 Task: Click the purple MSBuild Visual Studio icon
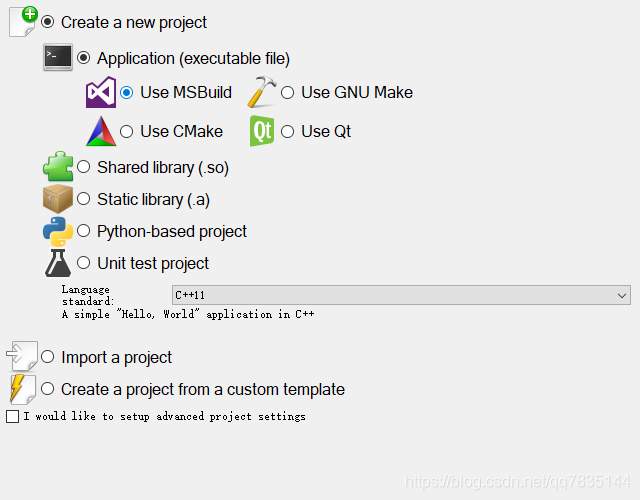(101, 92)
